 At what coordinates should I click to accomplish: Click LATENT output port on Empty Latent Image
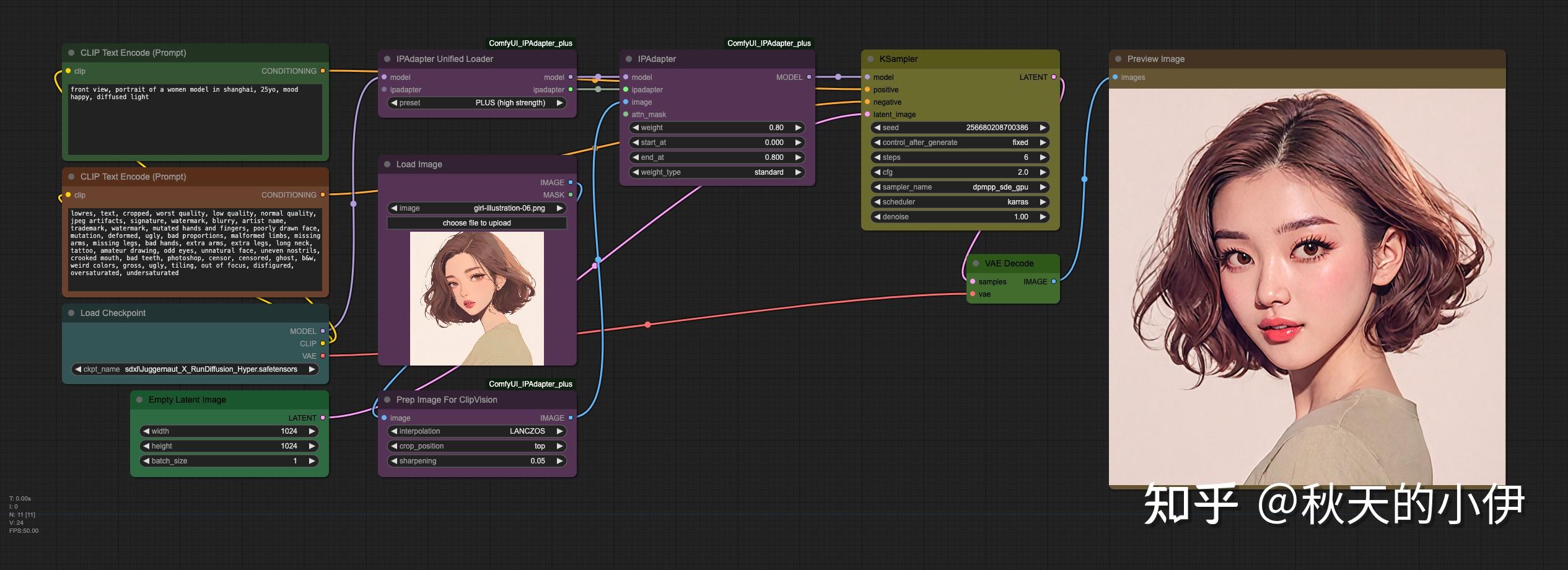point(322,418)
